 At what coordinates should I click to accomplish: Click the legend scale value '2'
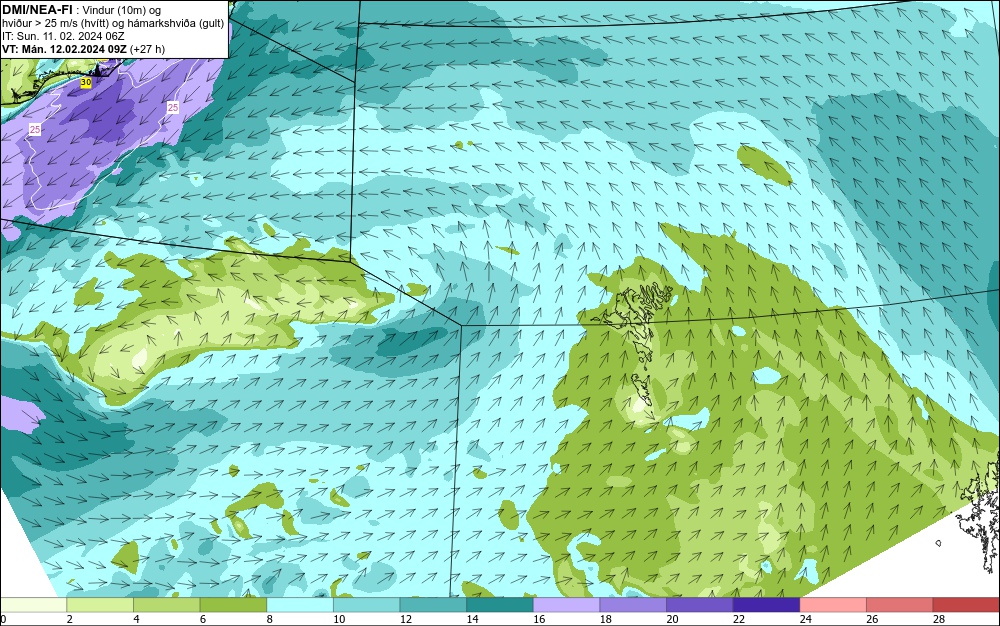pos(70,619)
